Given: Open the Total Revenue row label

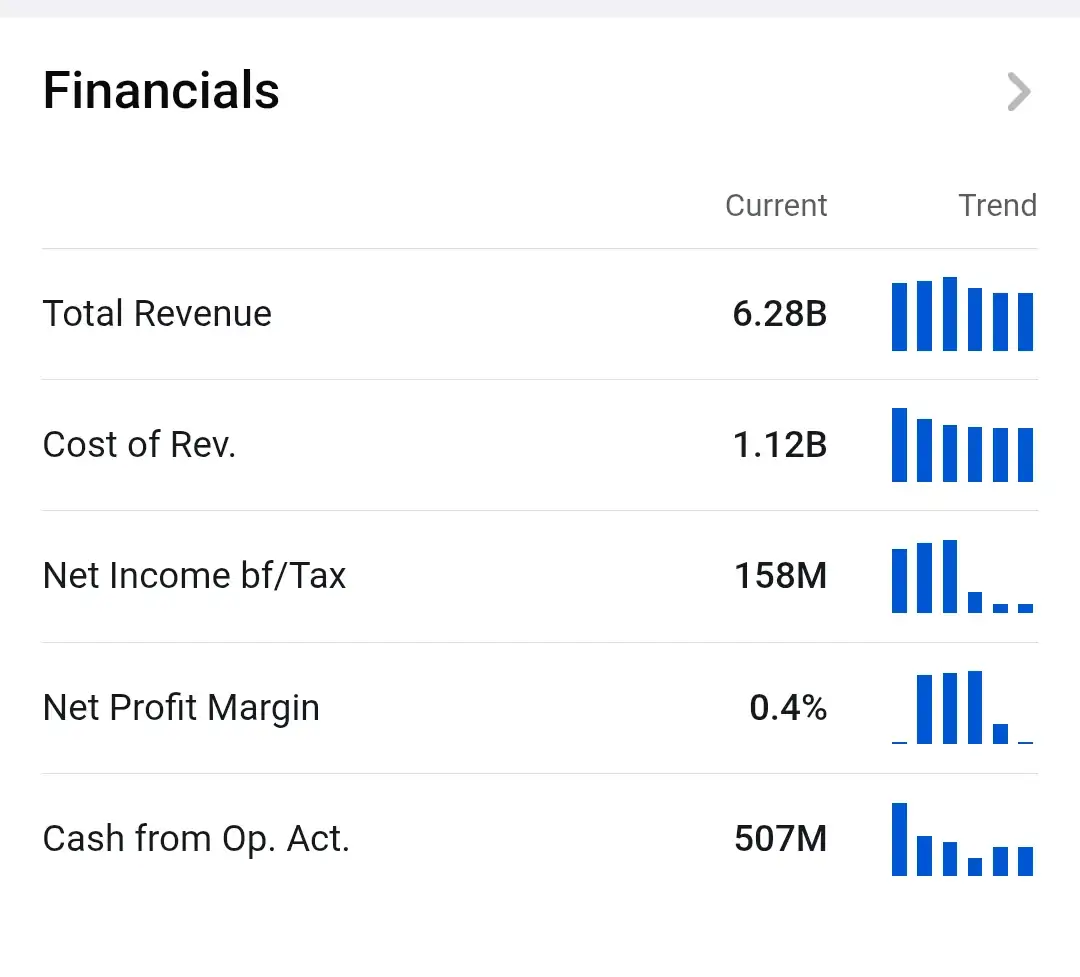Looking at the screenshot, I should (x=157, y=314).
